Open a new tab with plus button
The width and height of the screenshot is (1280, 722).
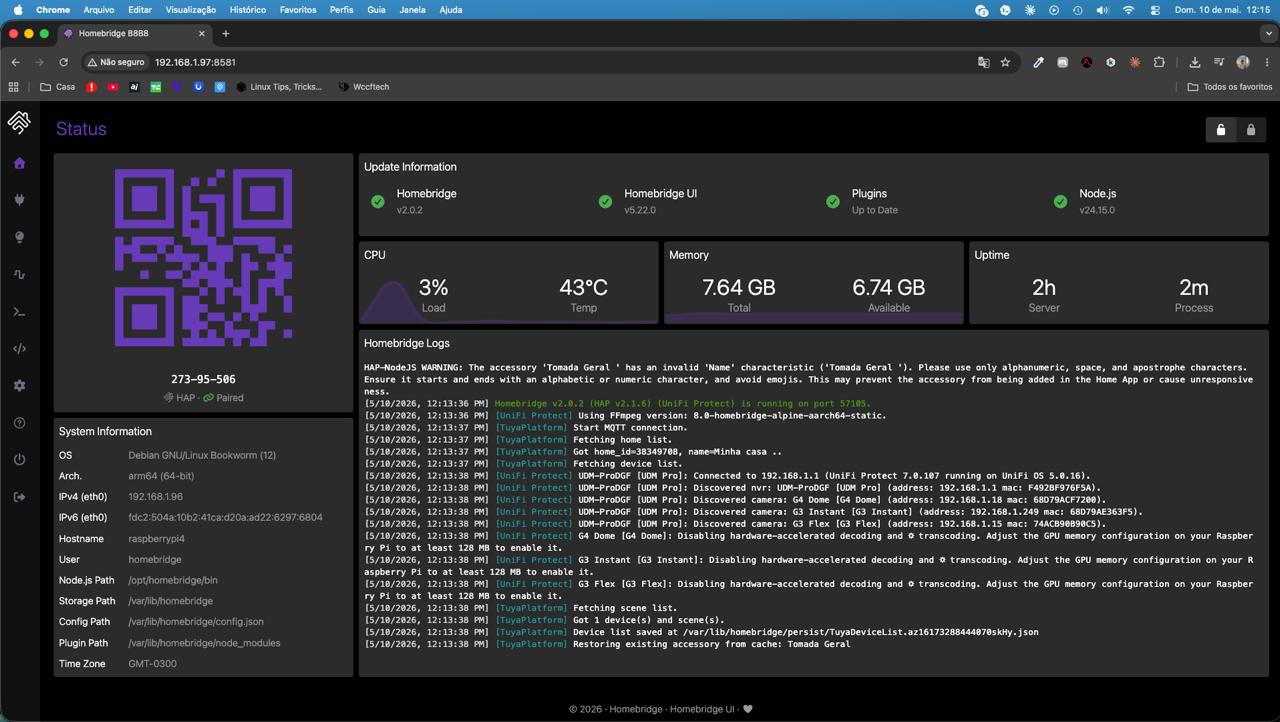(x=226, y=33)
